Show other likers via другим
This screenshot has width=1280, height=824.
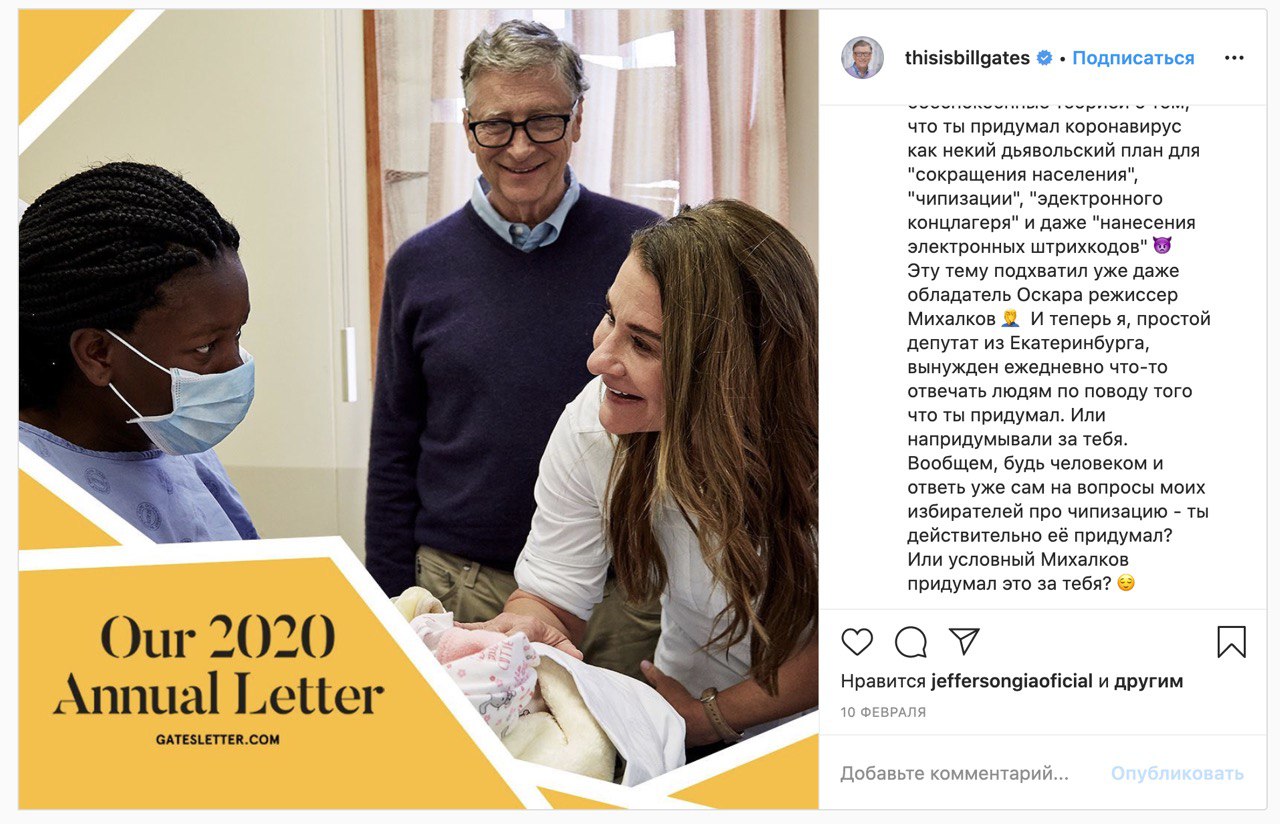click(1149, 681)
